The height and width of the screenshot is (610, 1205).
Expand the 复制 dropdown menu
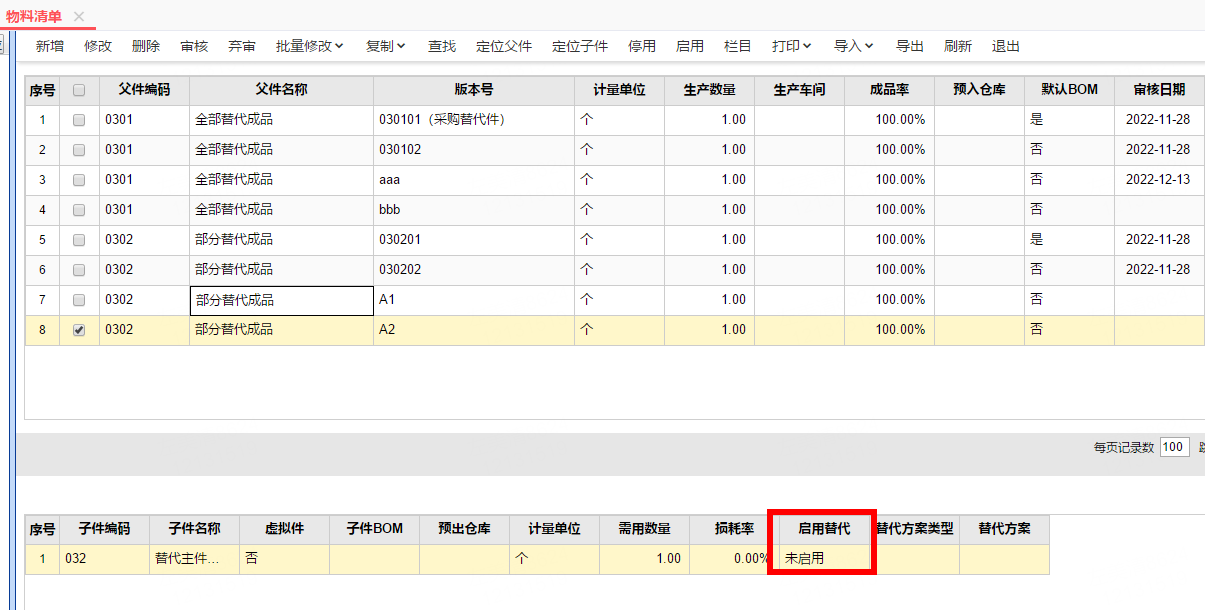tap(386, 46)
